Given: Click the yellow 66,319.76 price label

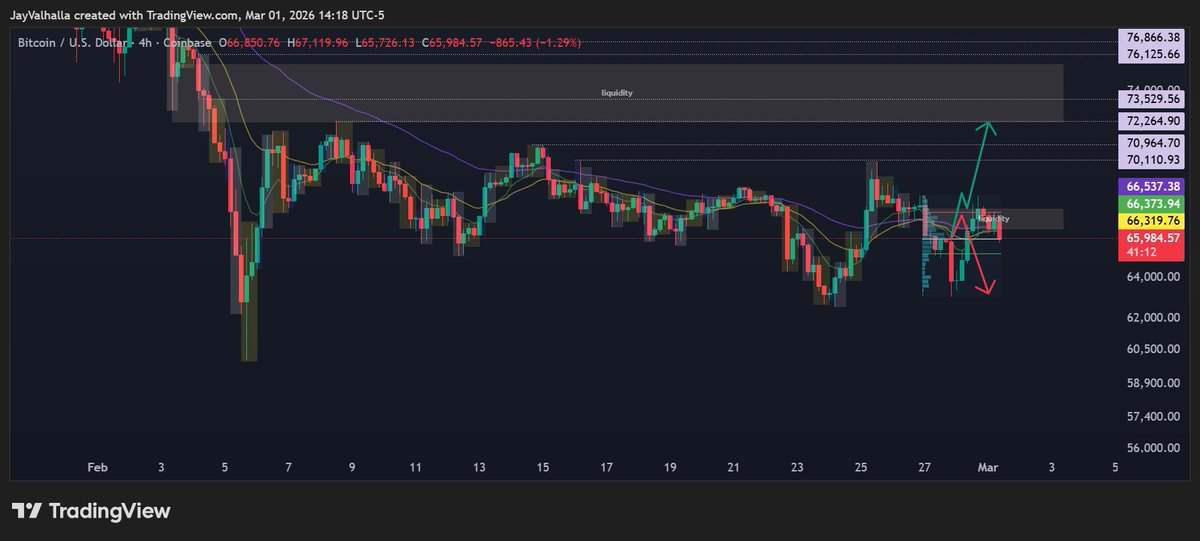Looking at the screenshot, I should (1153, 220).
